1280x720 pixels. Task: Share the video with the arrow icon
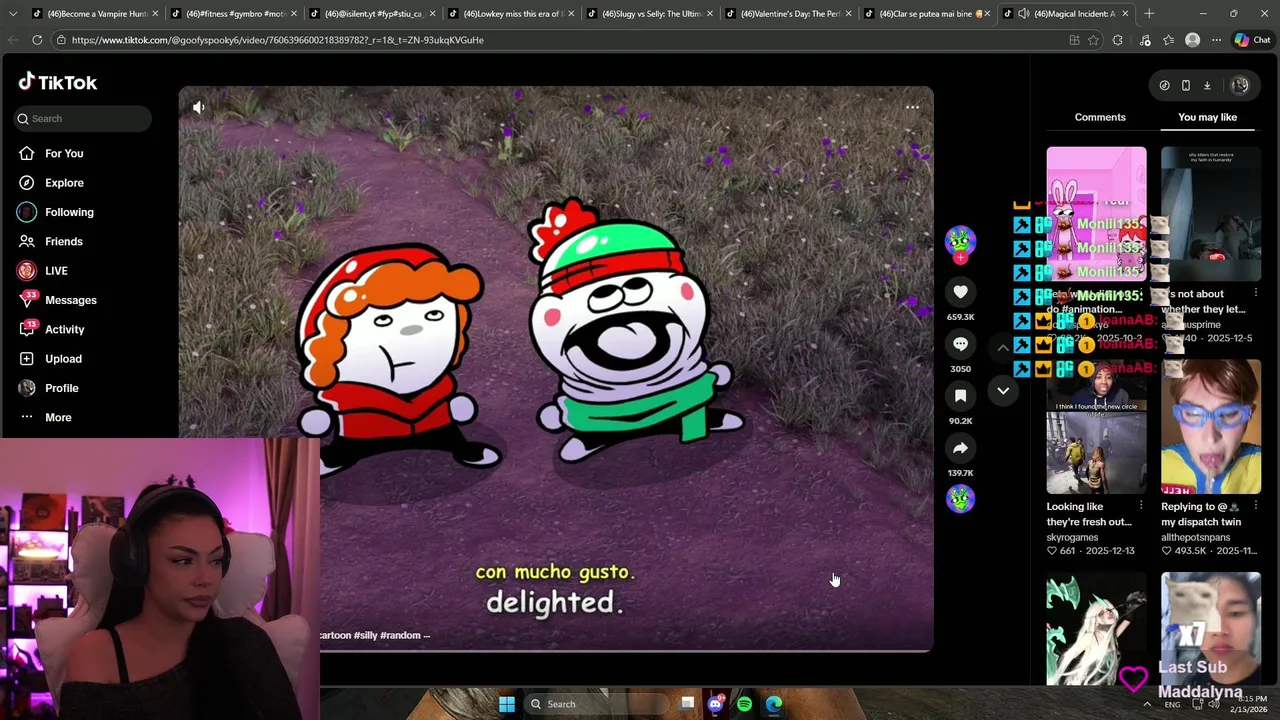coord(960,447)
